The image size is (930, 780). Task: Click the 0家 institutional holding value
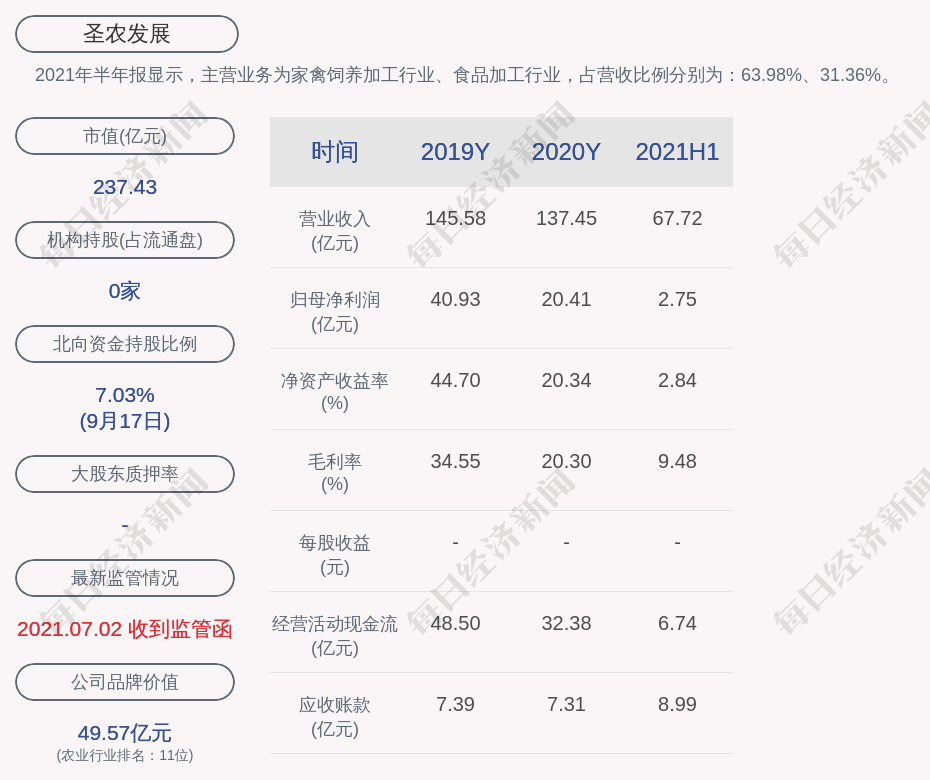pos(125,291)
